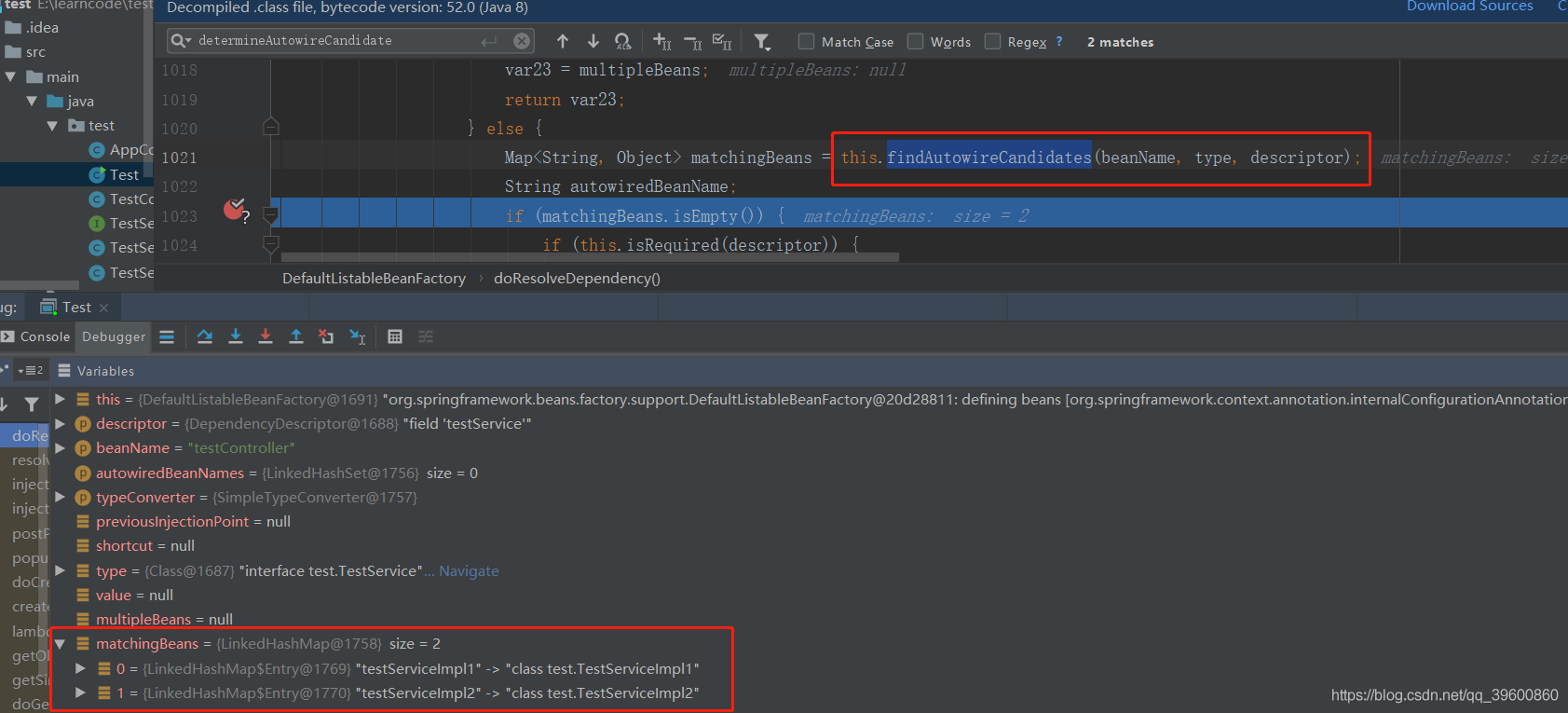The width and height of the screenshot is (1568, 713).
Task: Expand matchingBeans entry 0 testServiceImpl1
Action: tap(80, 668)
